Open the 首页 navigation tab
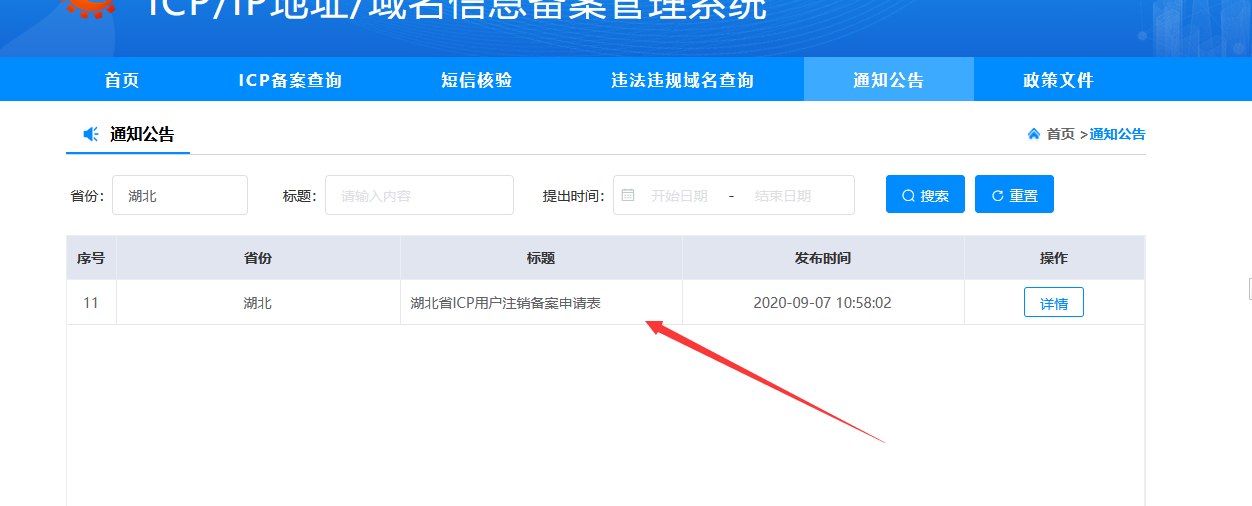 [122, 80]
